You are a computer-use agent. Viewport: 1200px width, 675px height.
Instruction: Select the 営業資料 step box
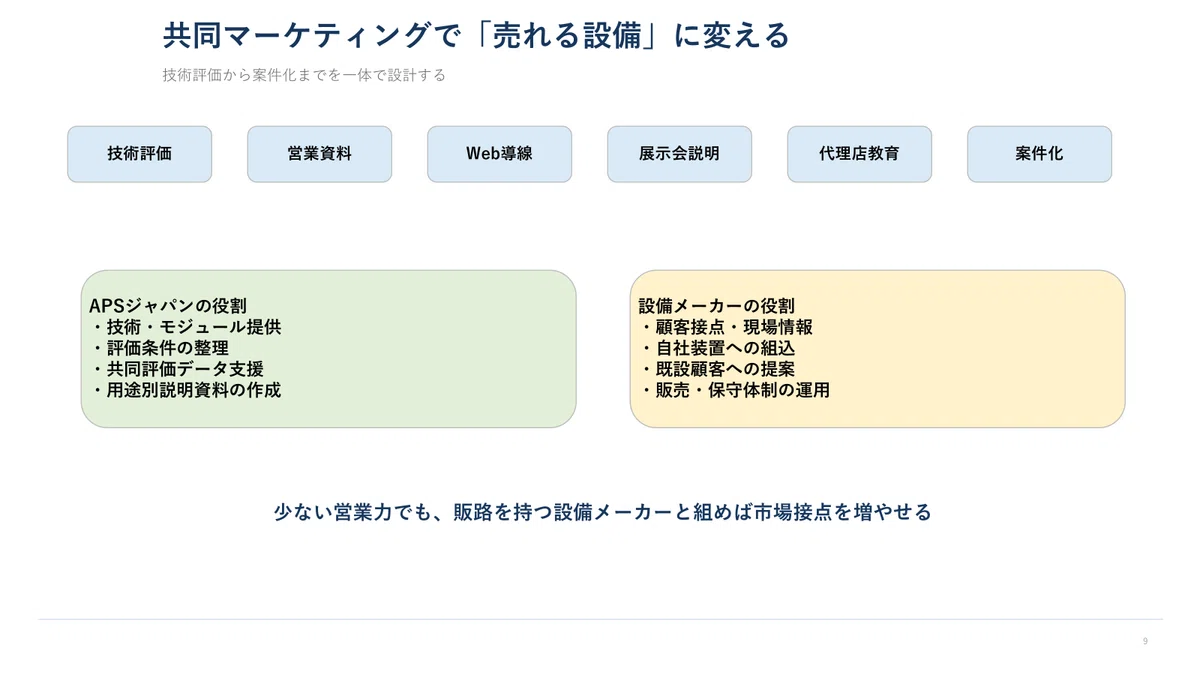click(x=320, y=154)
